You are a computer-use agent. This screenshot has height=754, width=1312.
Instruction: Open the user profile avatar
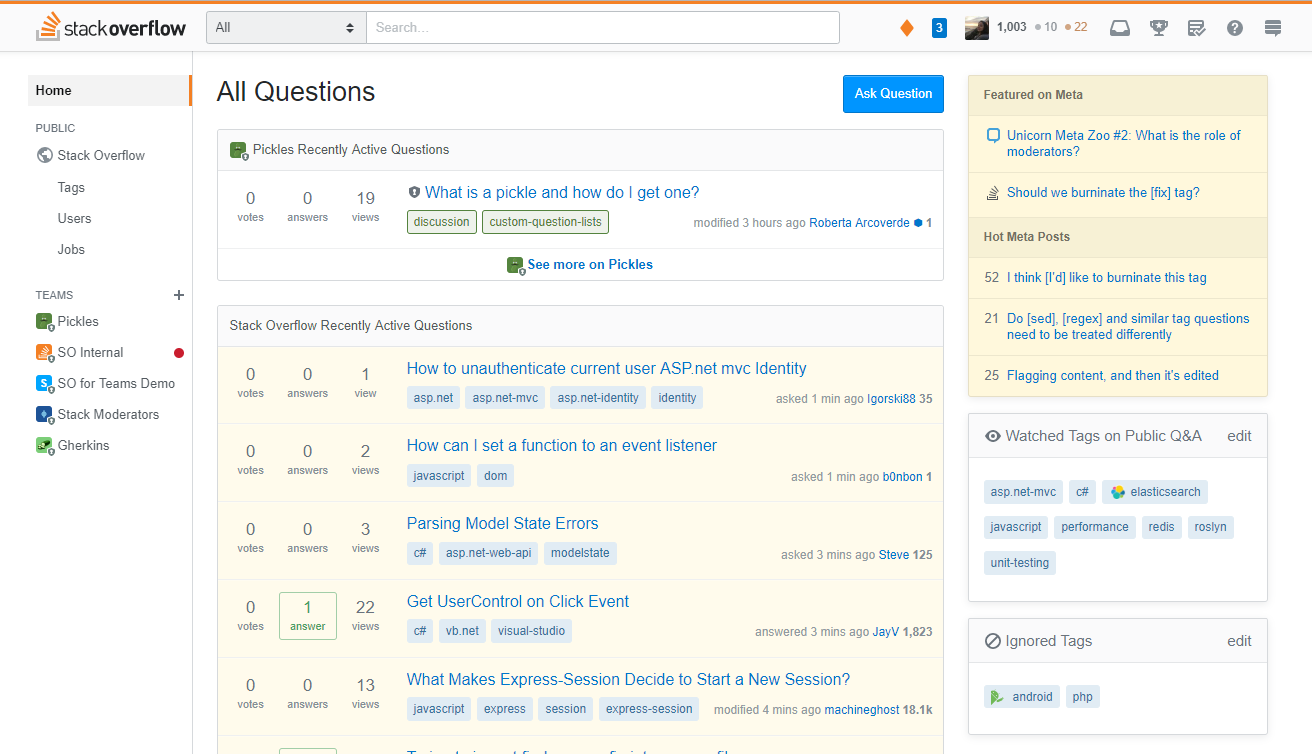(977, 28)
